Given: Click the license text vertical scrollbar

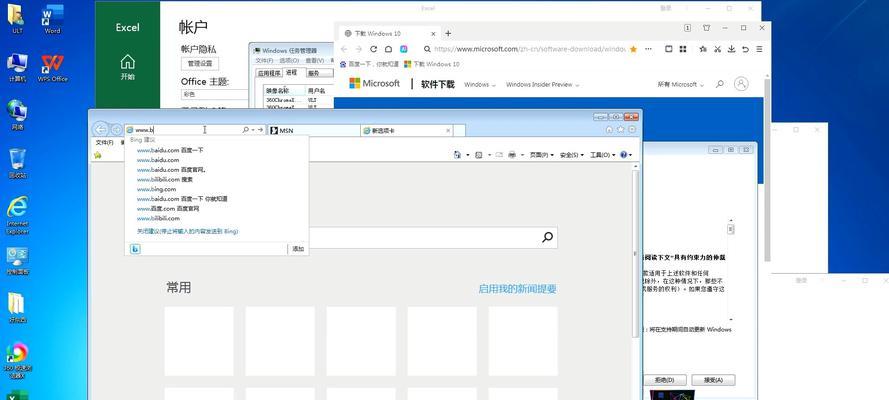Looking at the screenshot, I should click(731, 272).
